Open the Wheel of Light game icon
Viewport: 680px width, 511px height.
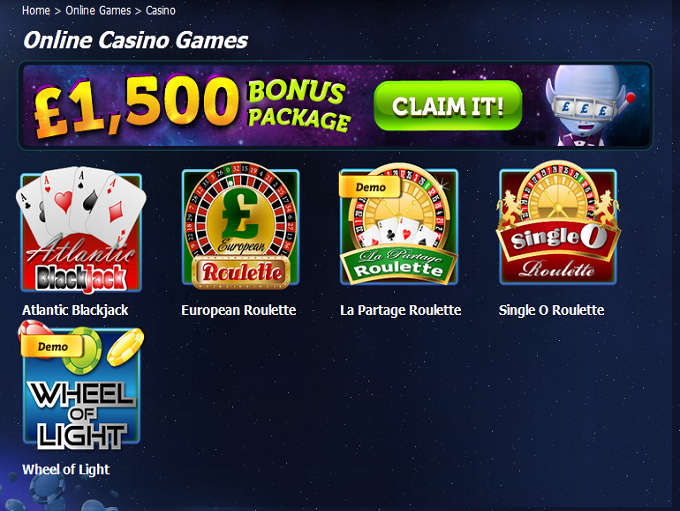pos(81,386)
